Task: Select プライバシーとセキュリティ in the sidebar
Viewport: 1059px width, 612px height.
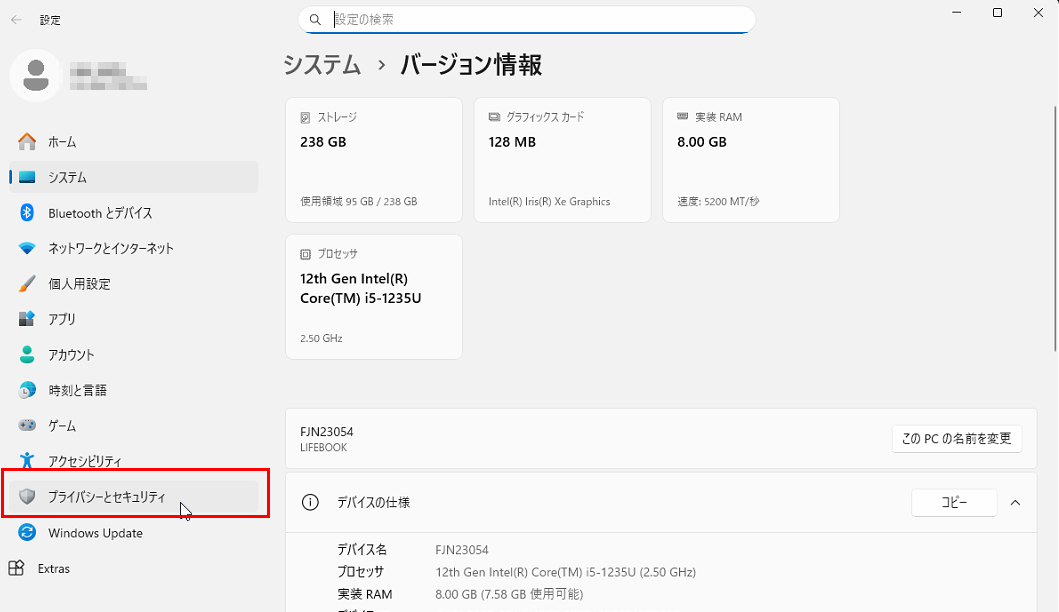Action: (107, 497)
